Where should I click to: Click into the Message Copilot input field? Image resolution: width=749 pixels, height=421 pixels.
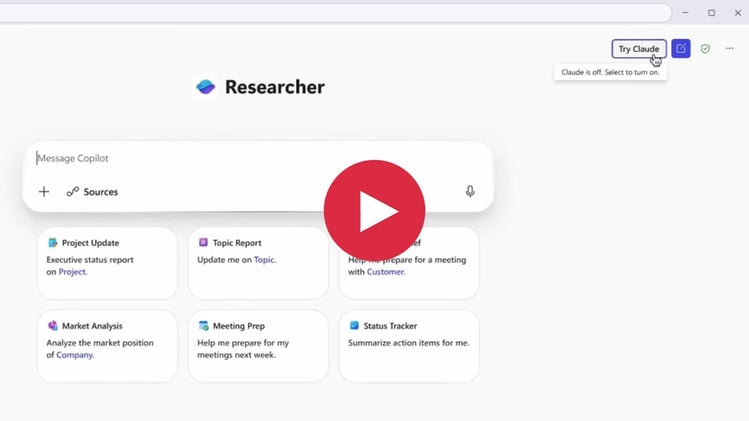tap(258, 158)
